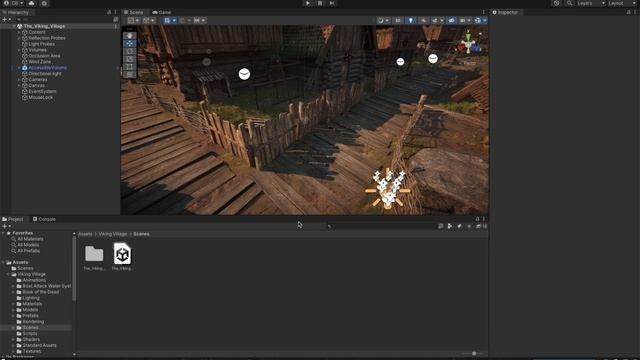Toggle scene lighting lightbulb button
The image size is (640, 360).
(411, 20)
